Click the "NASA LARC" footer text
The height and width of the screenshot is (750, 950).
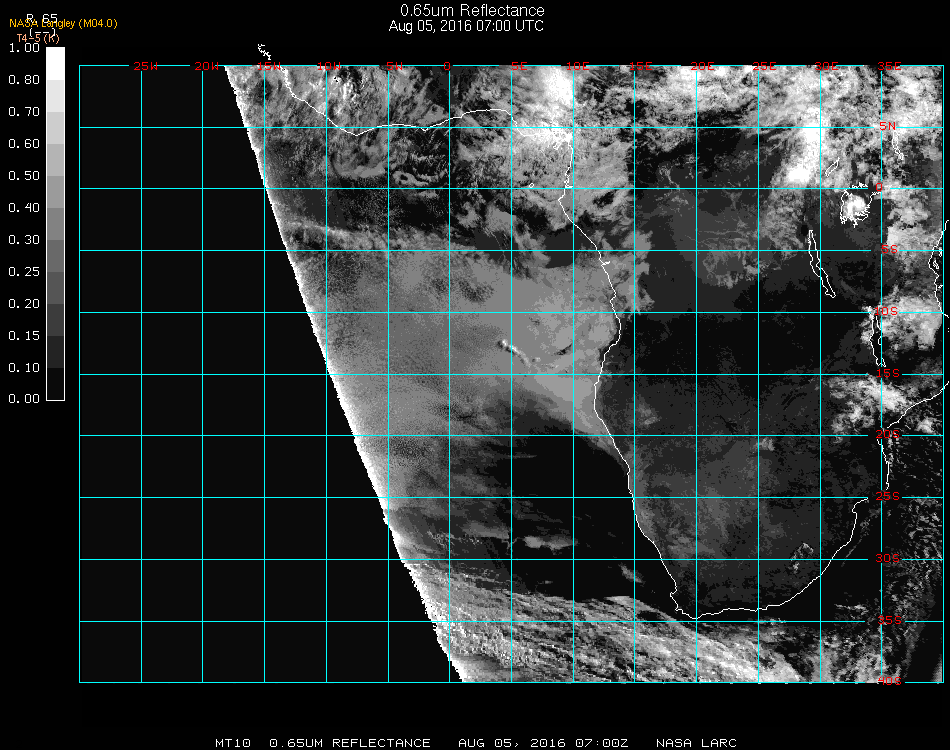(696, 743)
